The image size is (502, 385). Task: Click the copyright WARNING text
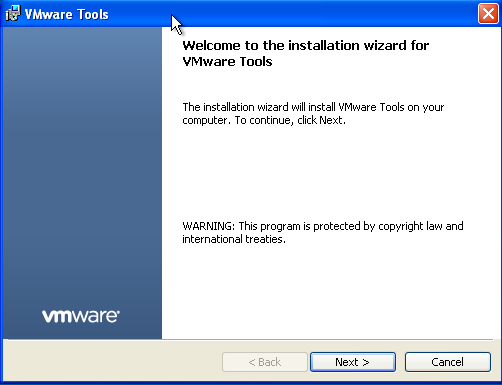pos(323,232)
